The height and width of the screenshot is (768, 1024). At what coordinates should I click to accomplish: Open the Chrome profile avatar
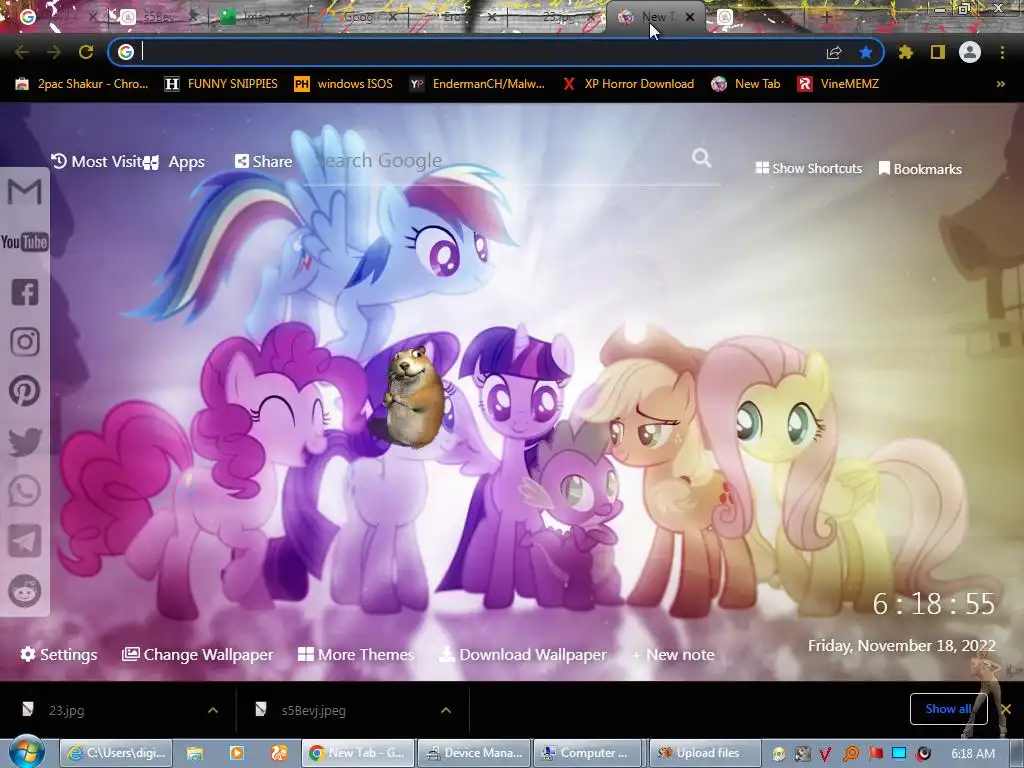click(x=970, y=52)
